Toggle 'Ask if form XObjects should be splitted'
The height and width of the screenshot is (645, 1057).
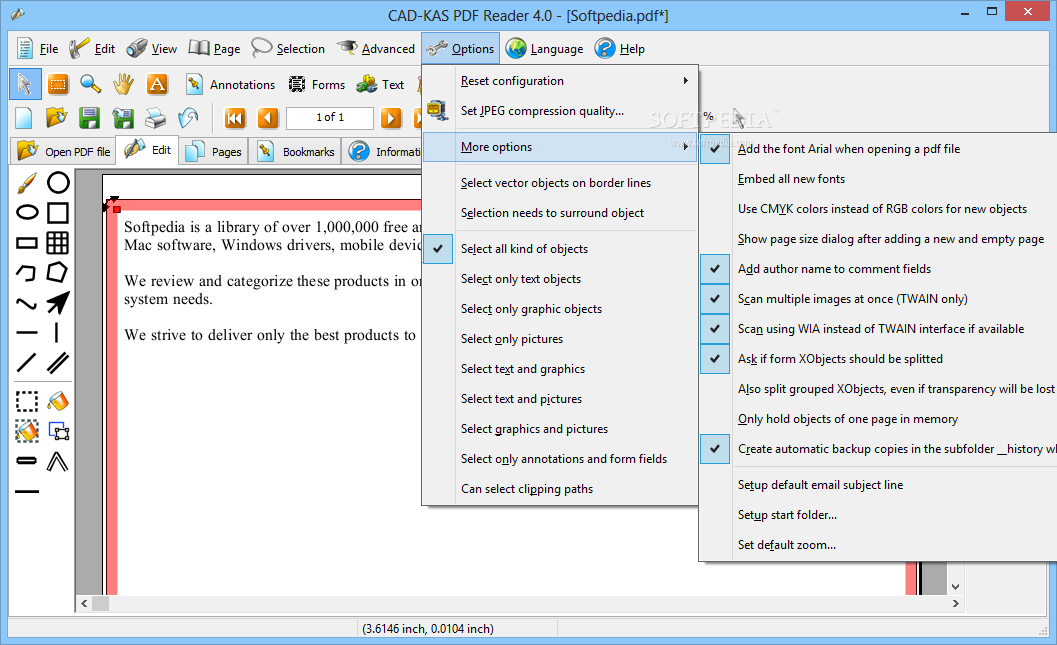[x=878, y=359]
